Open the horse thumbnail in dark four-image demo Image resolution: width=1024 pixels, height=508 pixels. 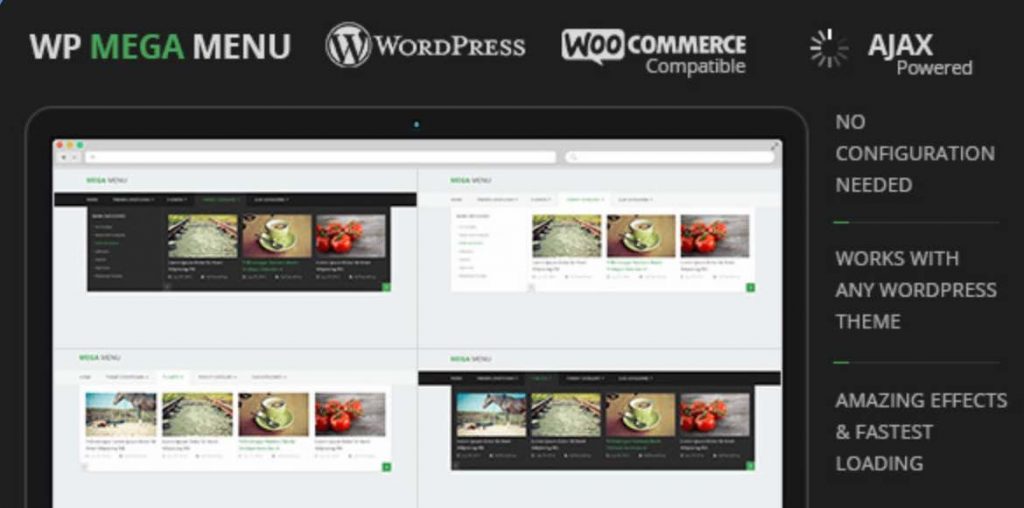click(491, 414)
